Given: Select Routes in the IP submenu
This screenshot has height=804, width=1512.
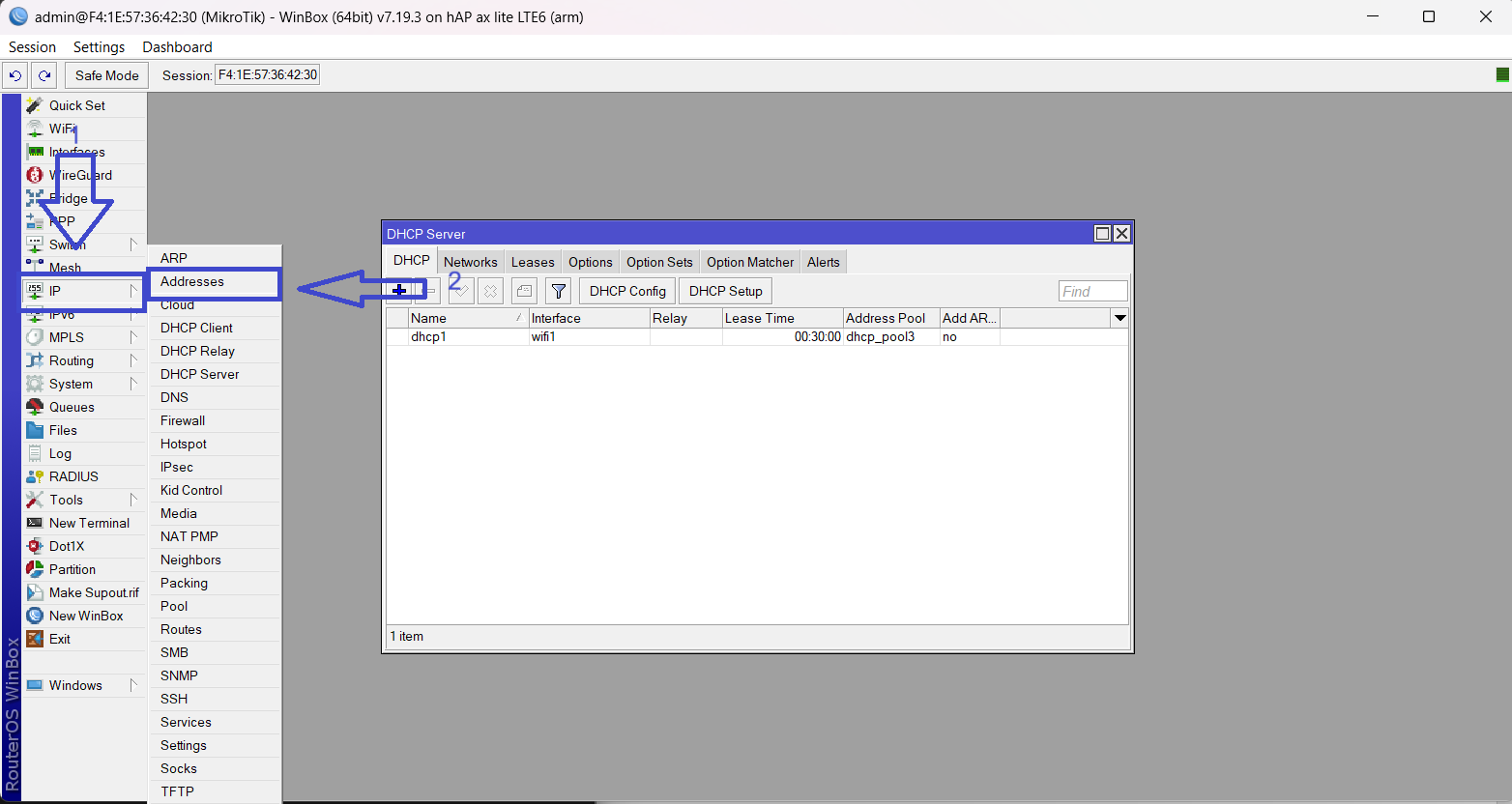Looking at the screenshot, I should pos(215,629).
